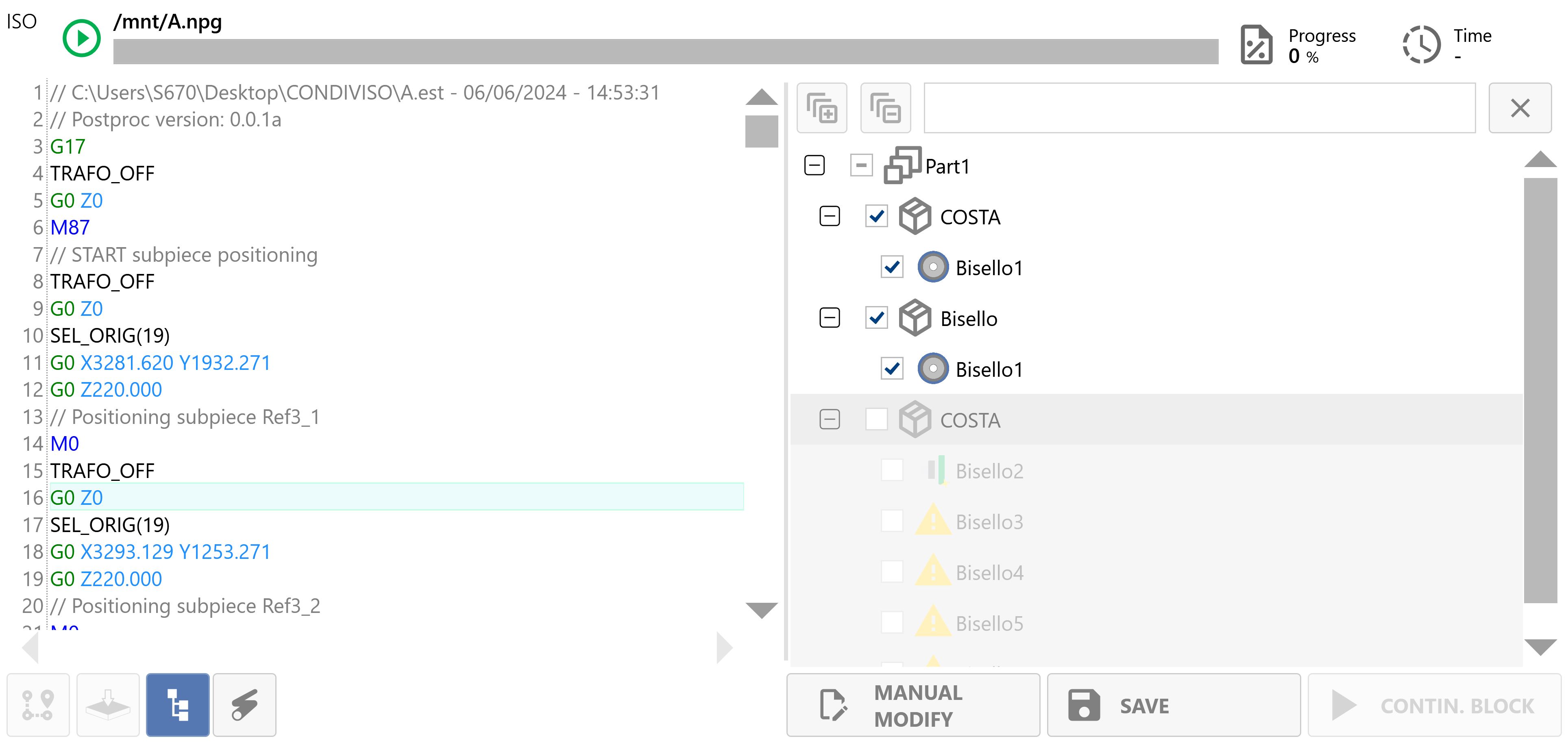Click the program progress bar
Image resolution: width=1568 pixels, height=743 pixels.
pyautogui.click(x=665, y=52)
